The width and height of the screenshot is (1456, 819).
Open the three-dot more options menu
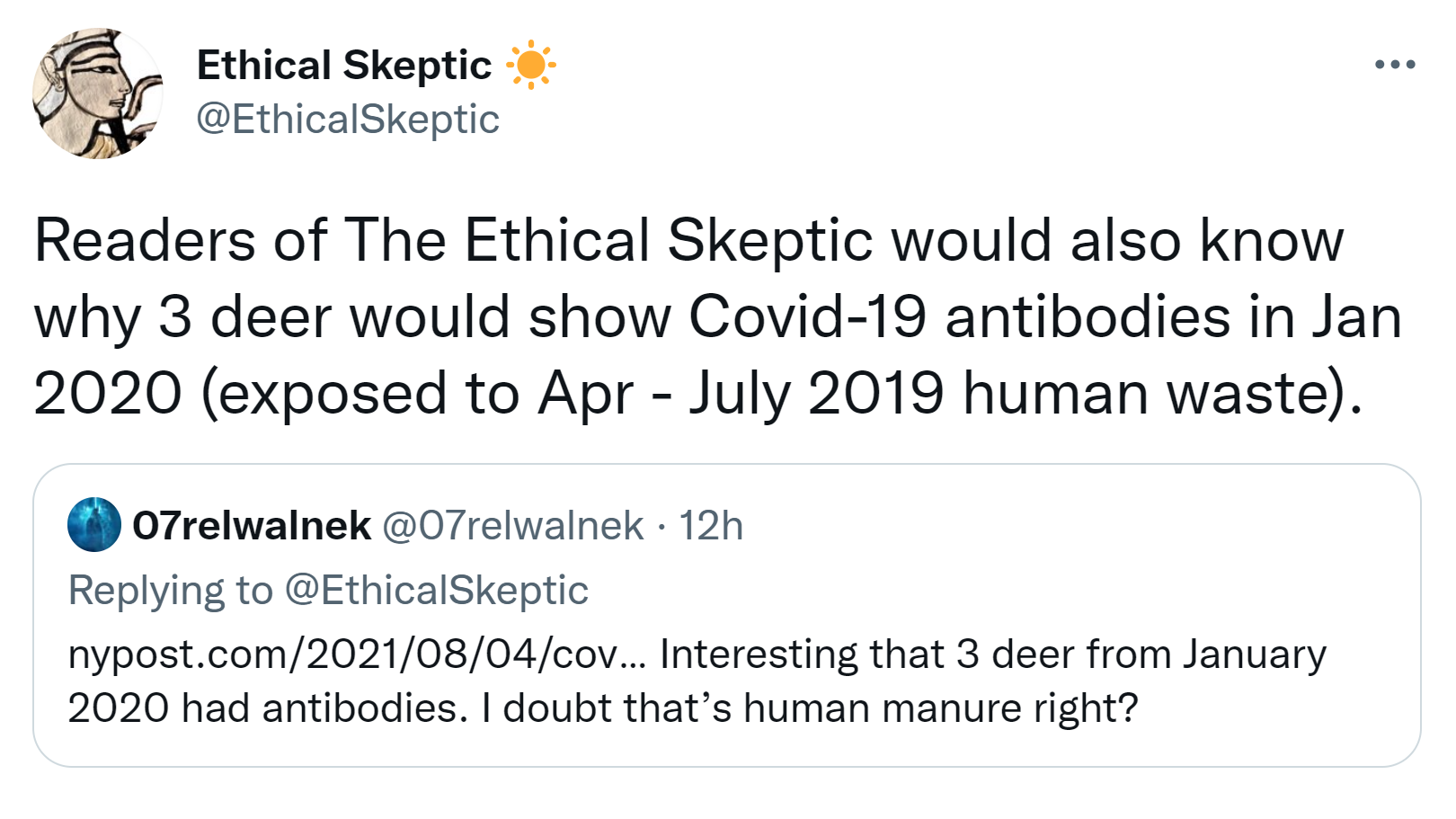(1395, 65)
